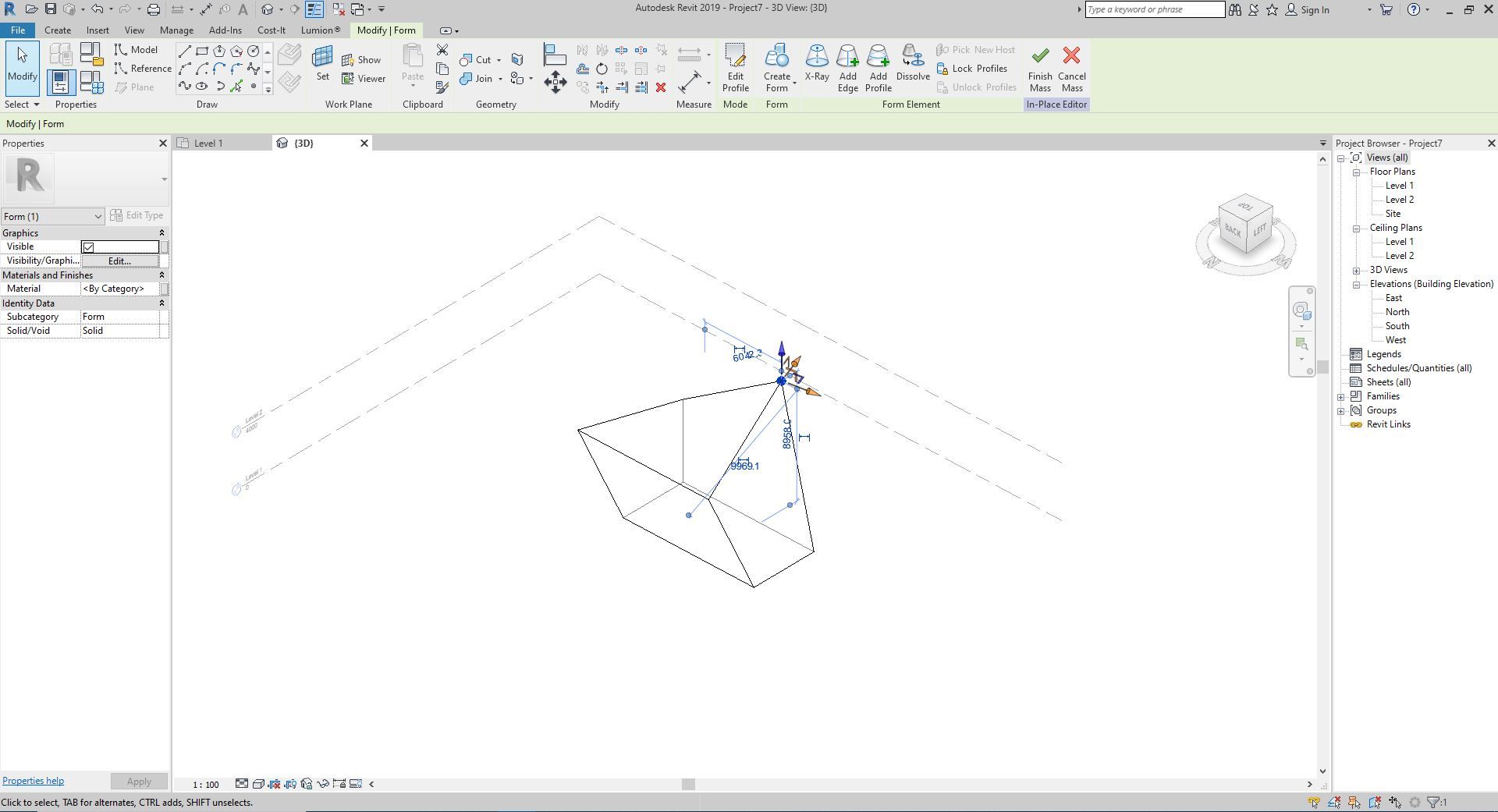1498x812 pixels.
Task: Expand the Families node in Project Browser
Action: click(x=1341, y=397)
